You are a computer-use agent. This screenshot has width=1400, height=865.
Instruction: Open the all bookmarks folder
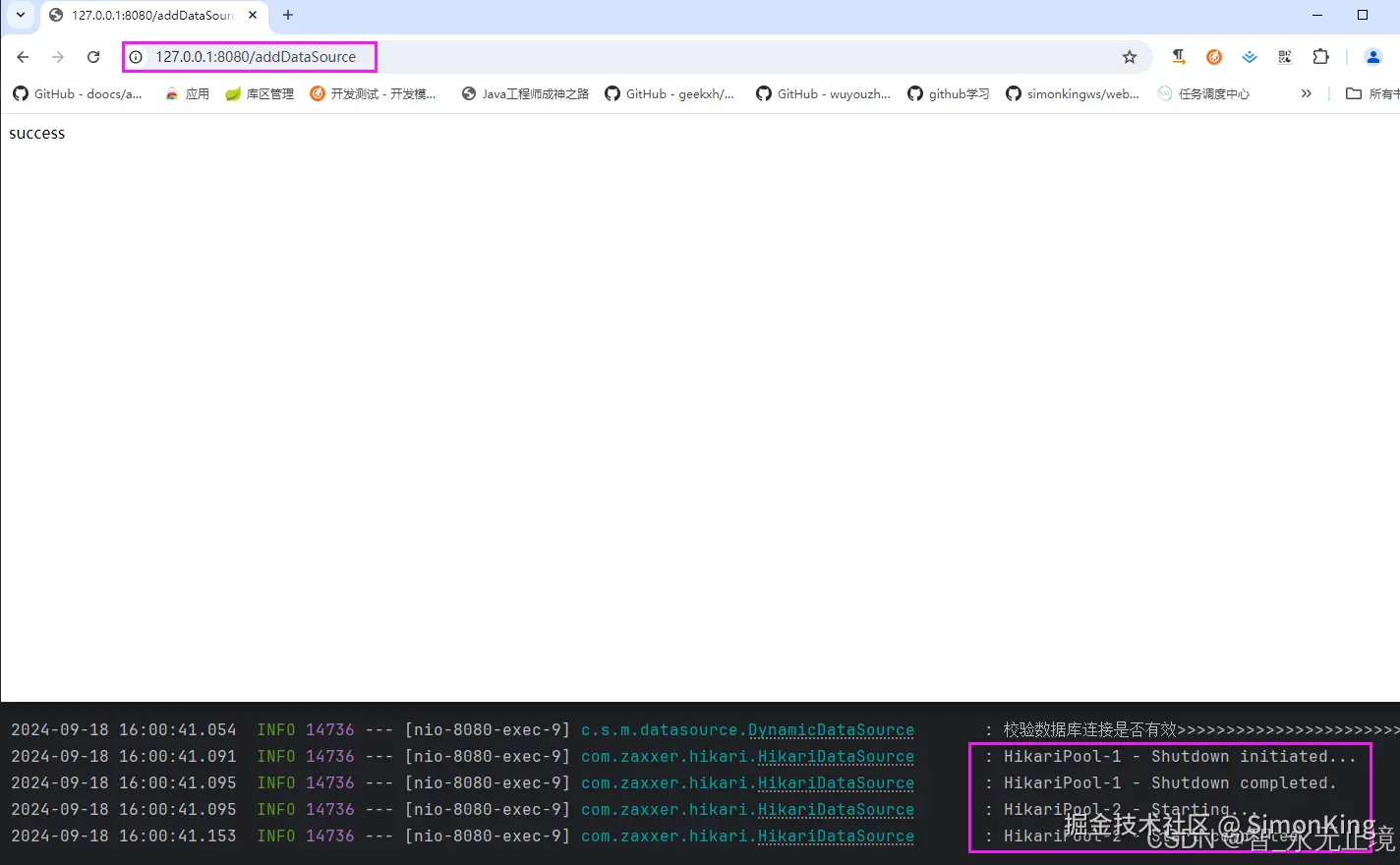[1372, 93]
